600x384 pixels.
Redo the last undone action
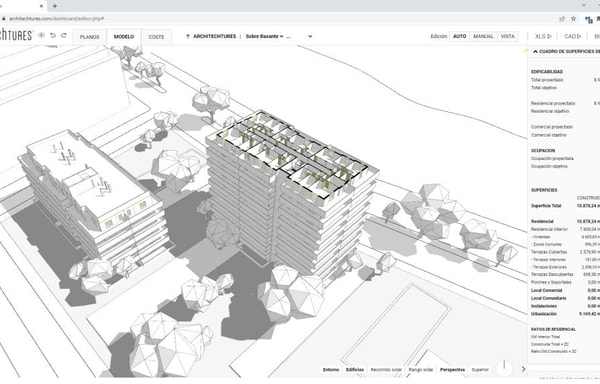tap(64, 36)
